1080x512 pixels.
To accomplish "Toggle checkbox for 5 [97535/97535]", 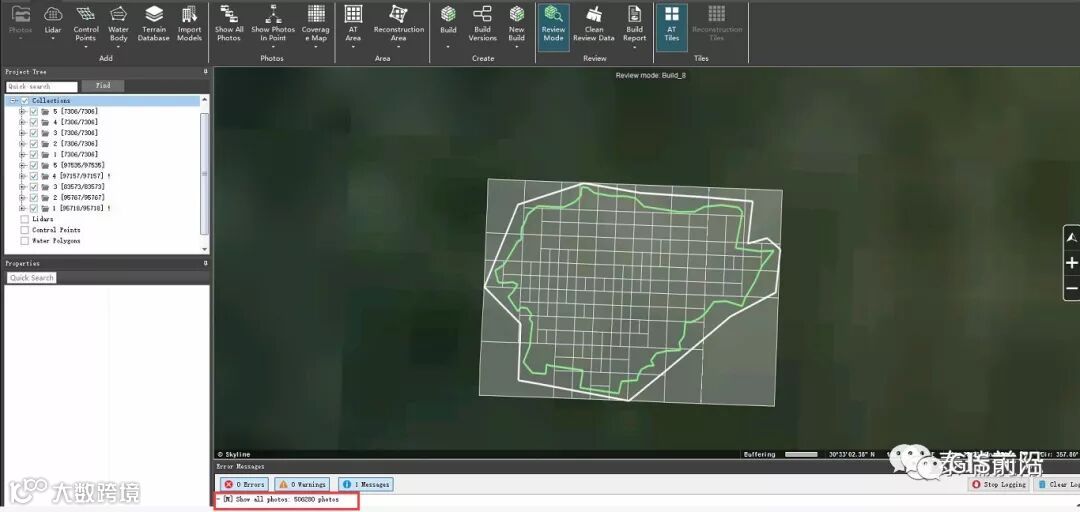I will click(34, 165).
